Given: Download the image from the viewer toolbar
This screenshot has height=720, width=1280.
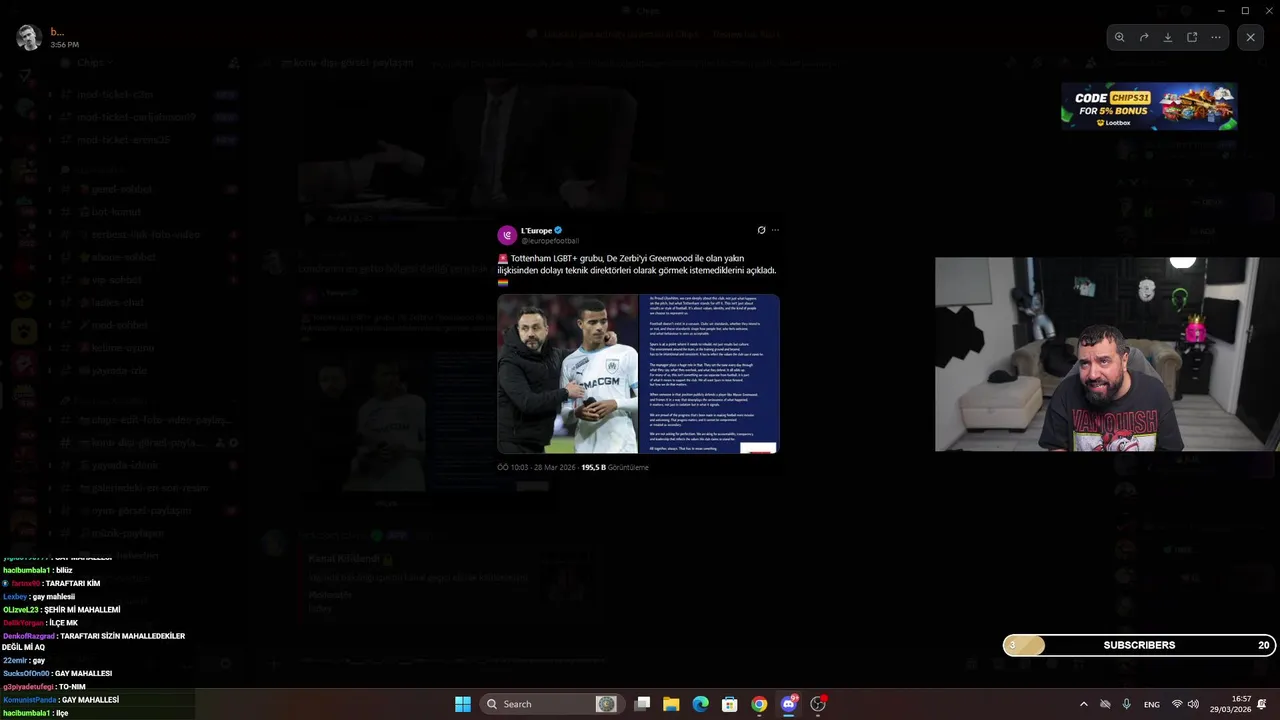Looking at the screenshot, I should coord(1168,37).
